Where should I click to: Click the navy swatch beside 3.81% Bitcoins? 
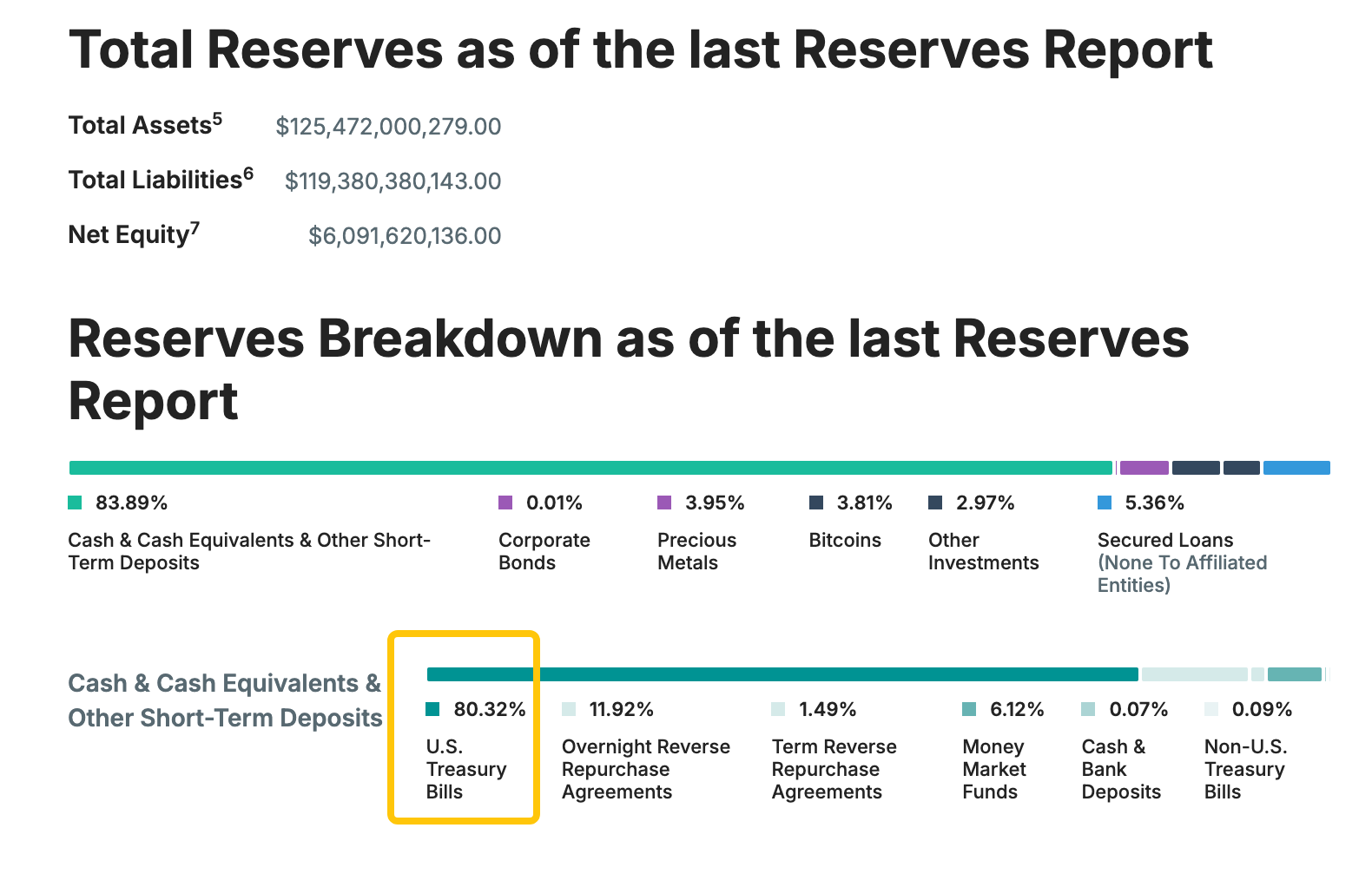pyautogui.click(x=816, y=503)
